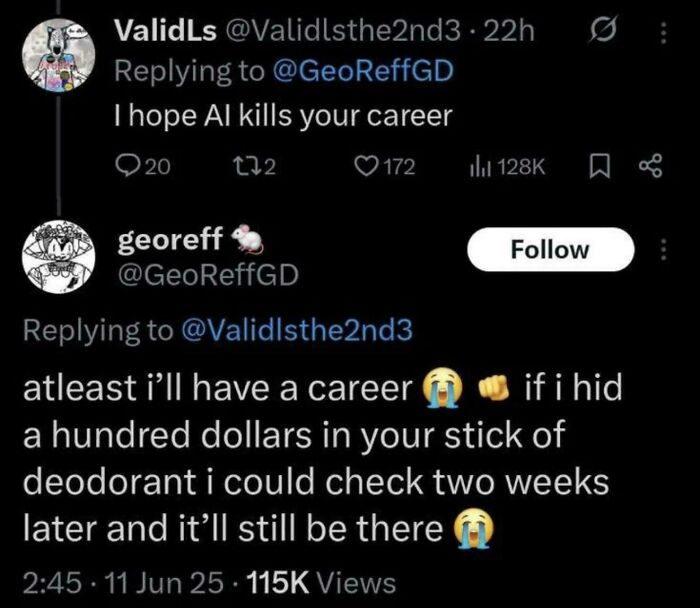
Task: Click the ValidLs display name
Action: coord(166,31)
